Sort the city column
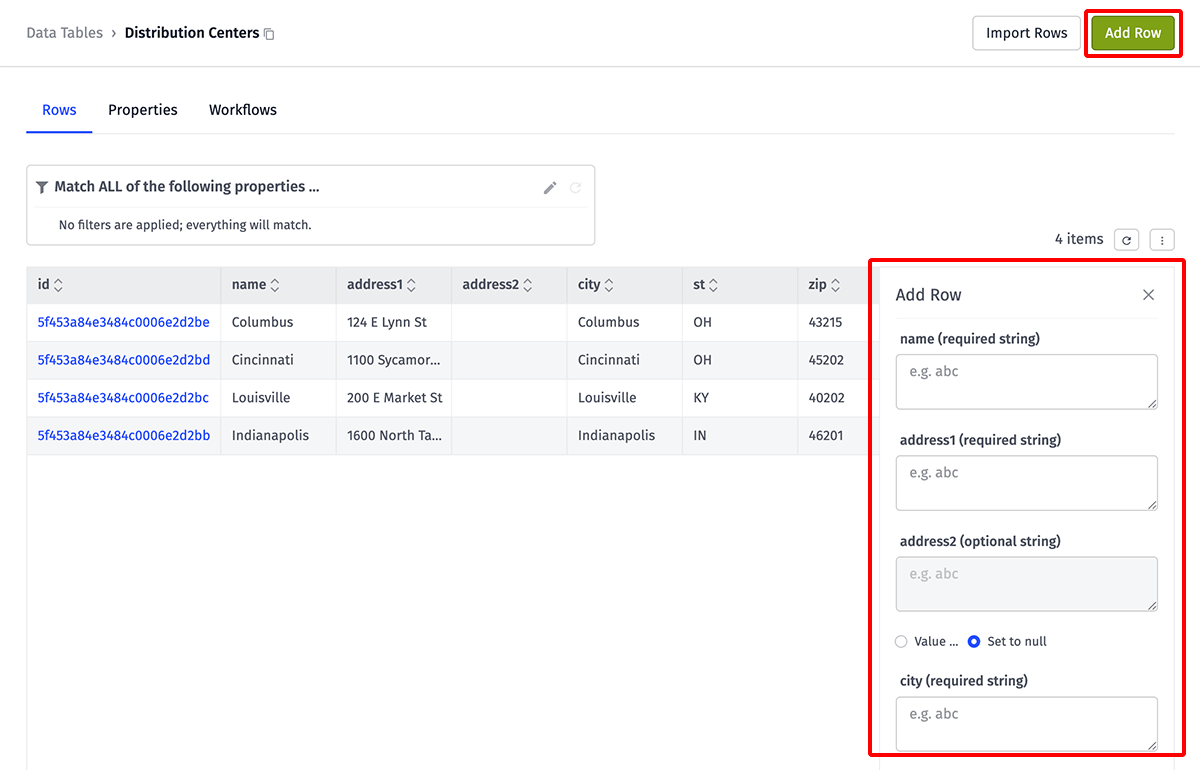Image resolution: width=1200 pixels, height=770 pixels. click(609, 285)
